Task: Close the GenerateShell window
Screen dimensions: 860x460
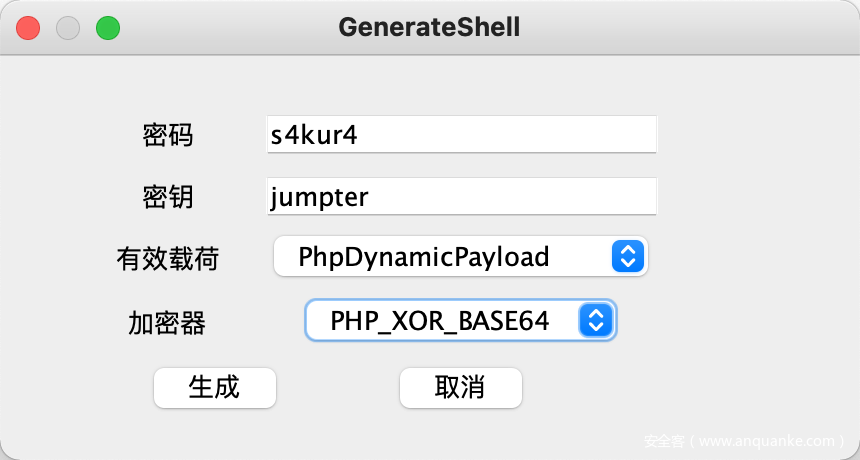Action: [28, 28]
